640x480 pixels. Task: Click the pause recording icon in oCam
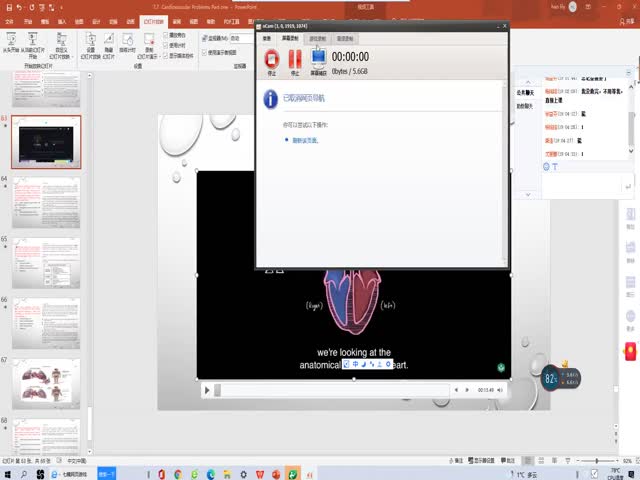(x=294, y=59)
